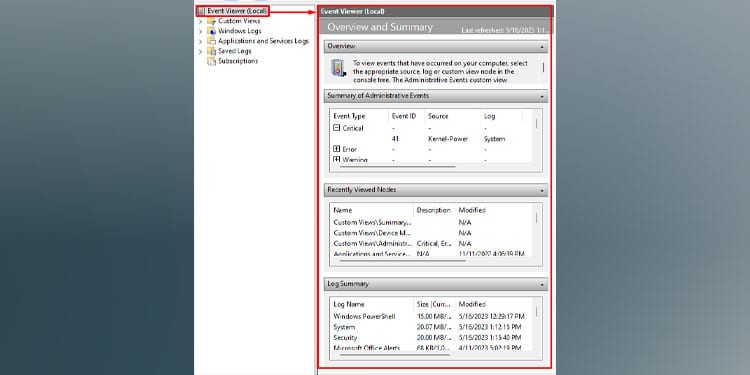Sort Log Summary by Size column header
Screen dimensions: 750x375
[x=434, y=305]
